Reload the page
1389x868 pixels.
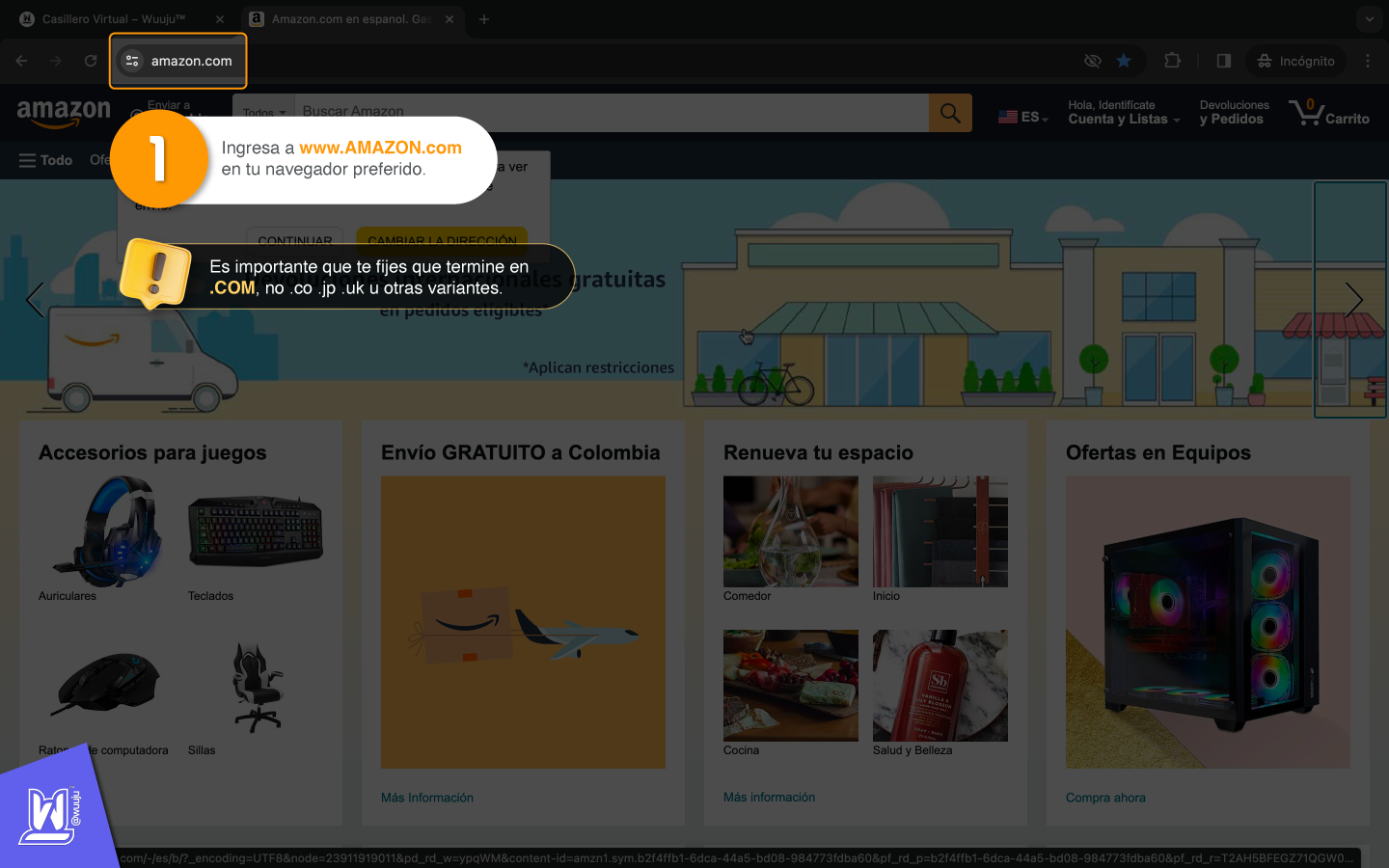(91, 61)
